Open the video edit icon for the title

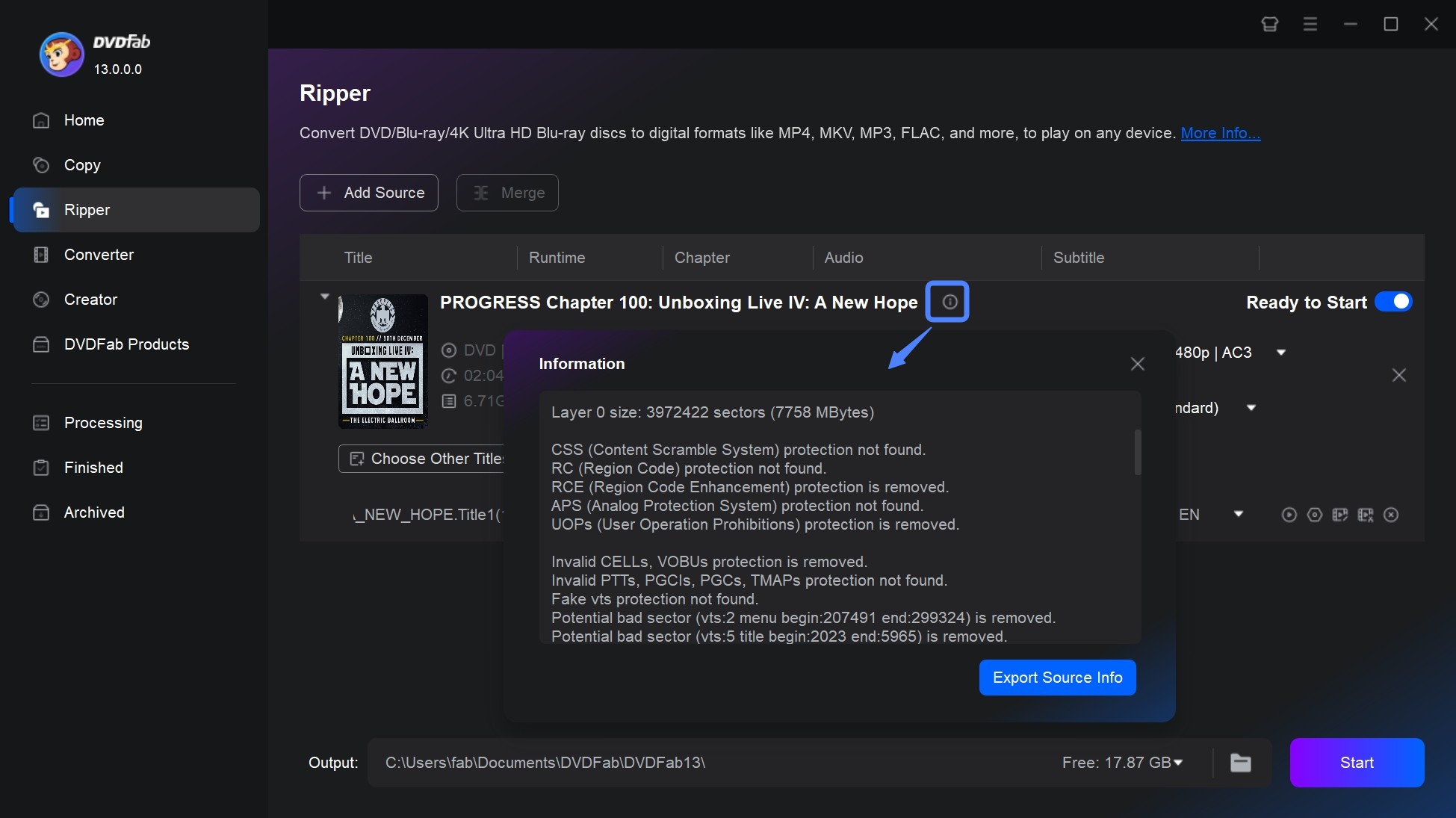coord(1340,515)
